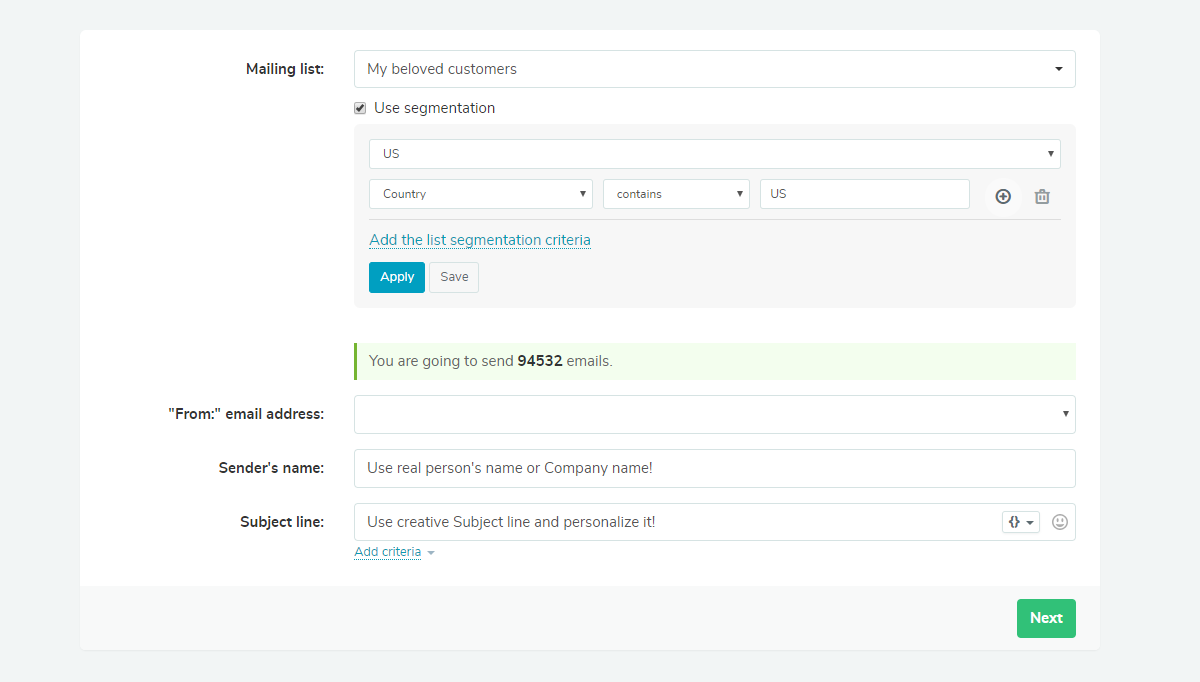This screenshot has width=1200, height=682.
Task: Delete the Country condition with trash icon
Action: (x=1042, y=197)
